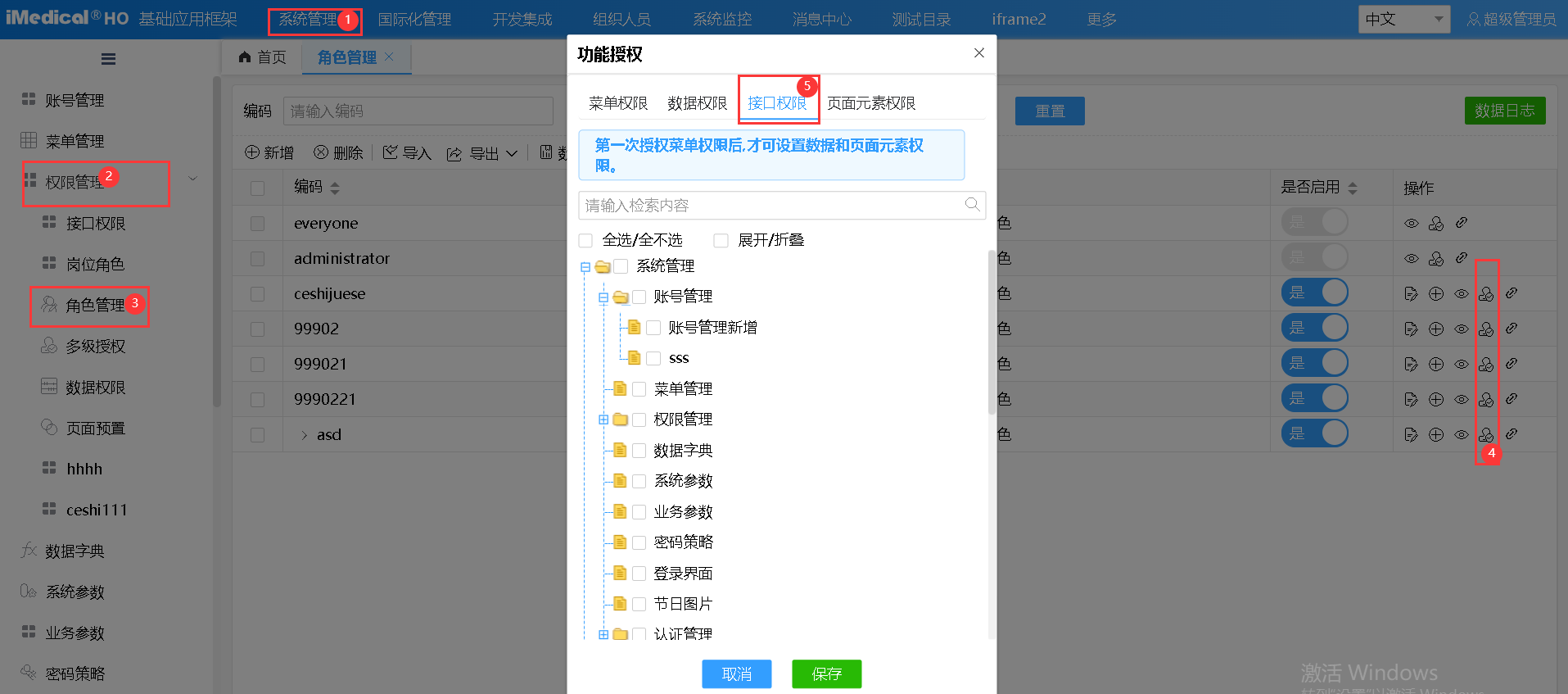Image resolution: width=1568 pixels, height=694 pixels.
Task: Expand the 权限管理 tree node
Action: [x=603, y=420]
